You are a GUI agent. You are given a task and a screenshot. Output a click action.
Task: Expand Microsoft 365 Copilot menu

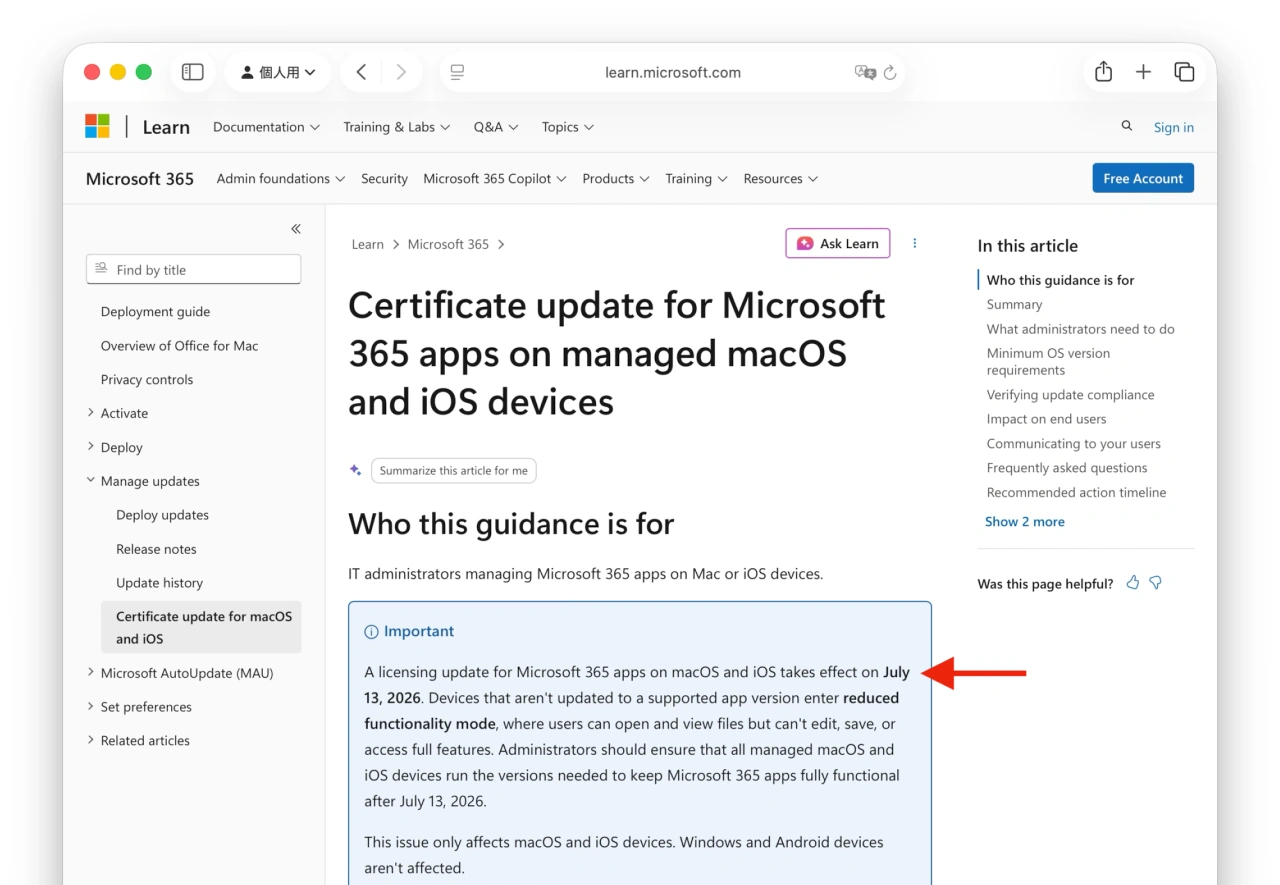495,178
